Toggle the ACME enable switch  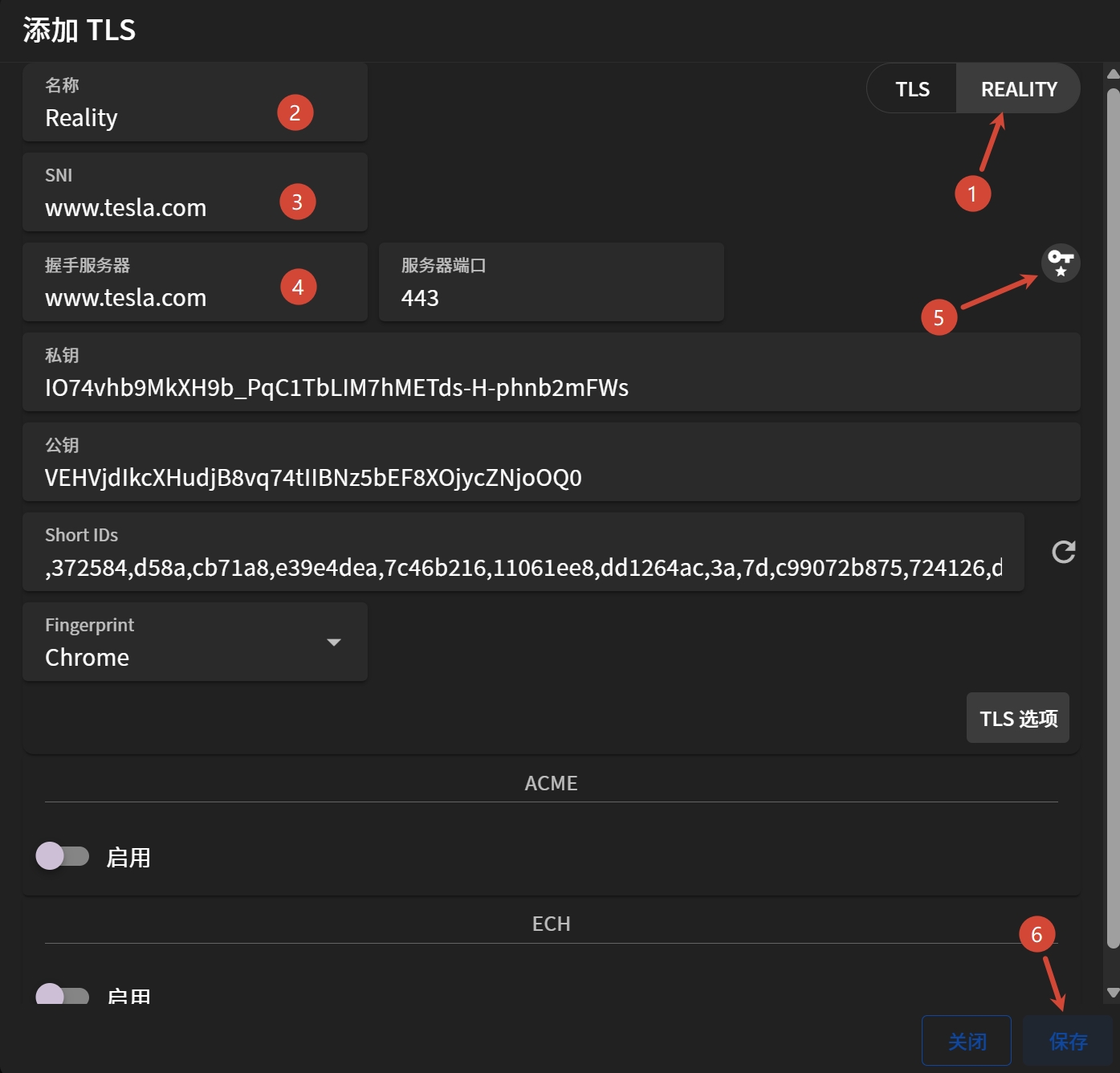(63, 856)
